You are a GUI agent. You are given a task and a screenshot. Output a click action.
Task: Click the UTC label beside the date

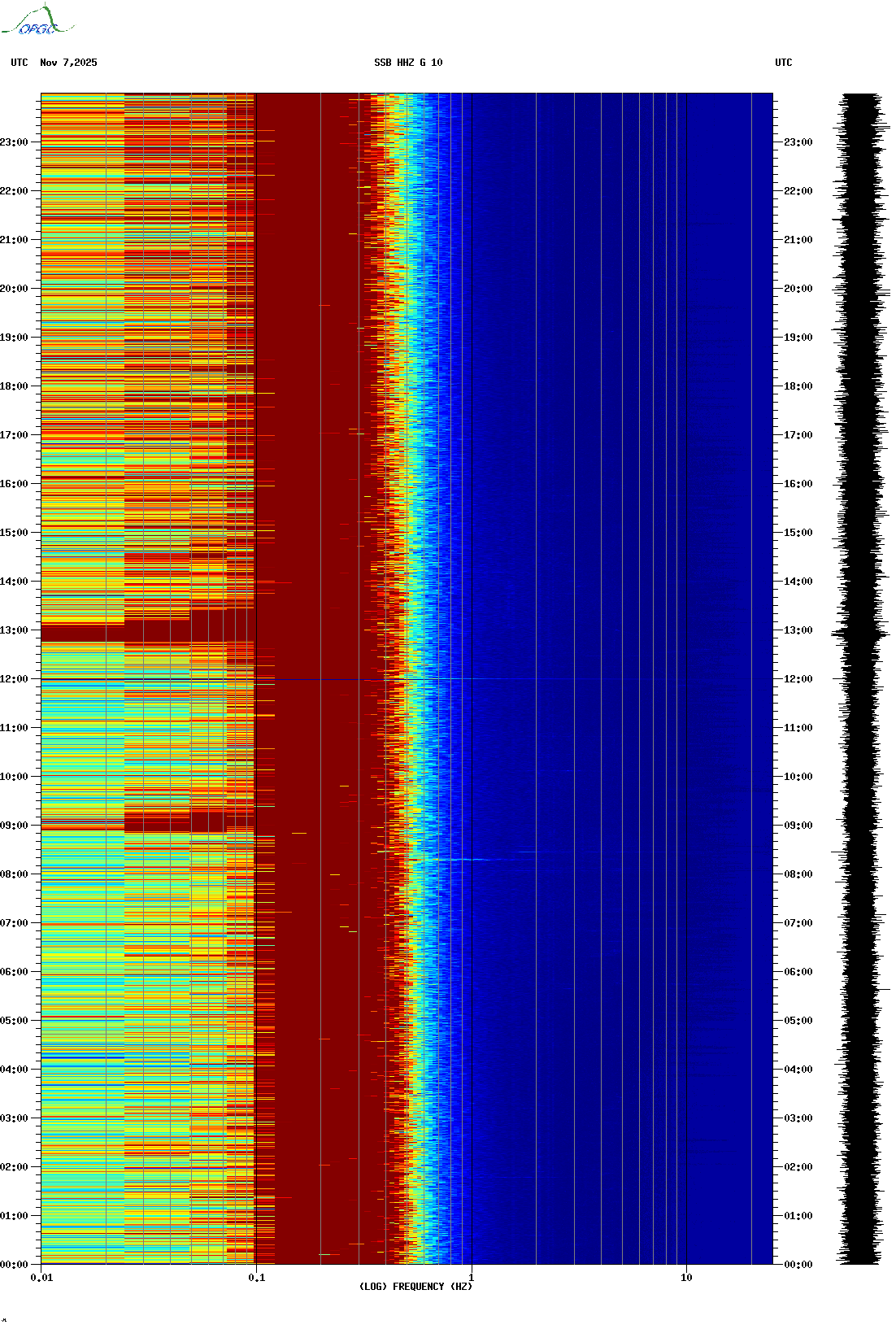click(20, 63)
